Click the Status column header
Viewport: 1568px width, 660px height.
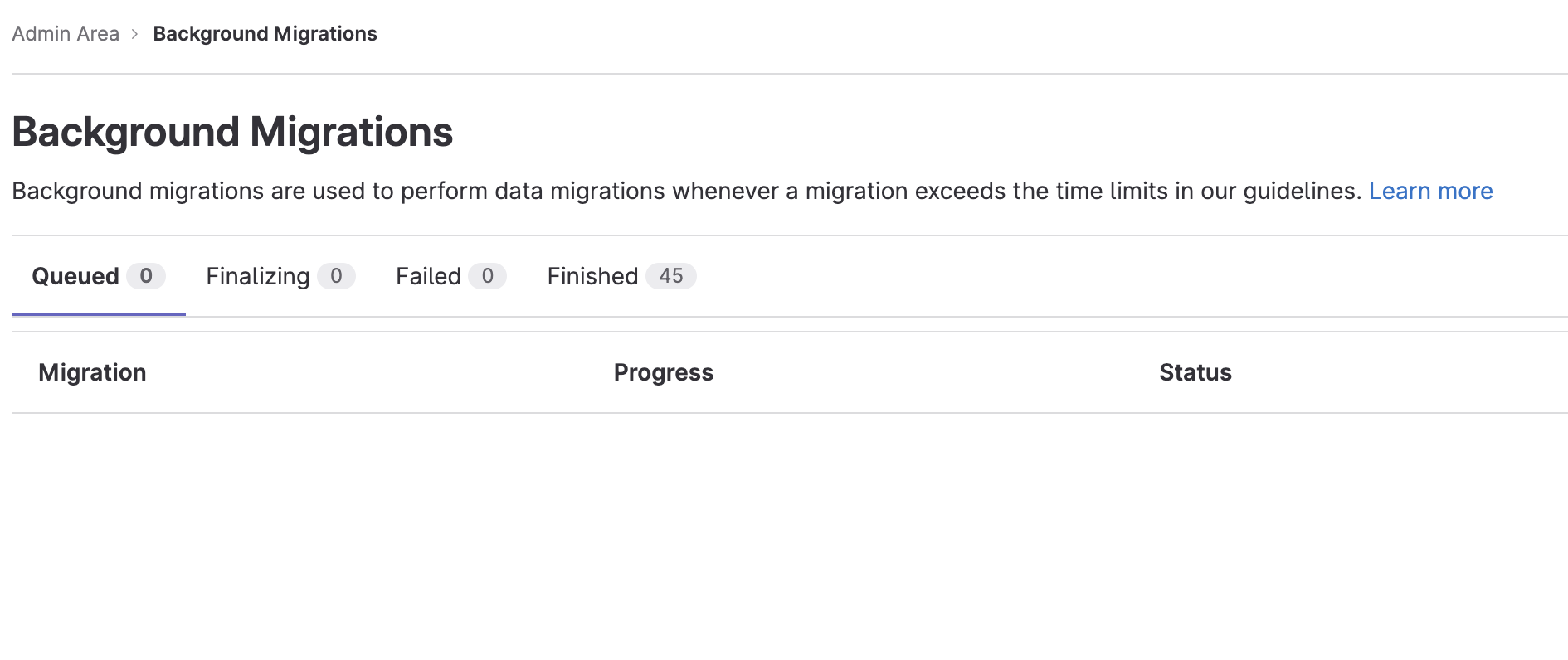[x=1195, y=372]
